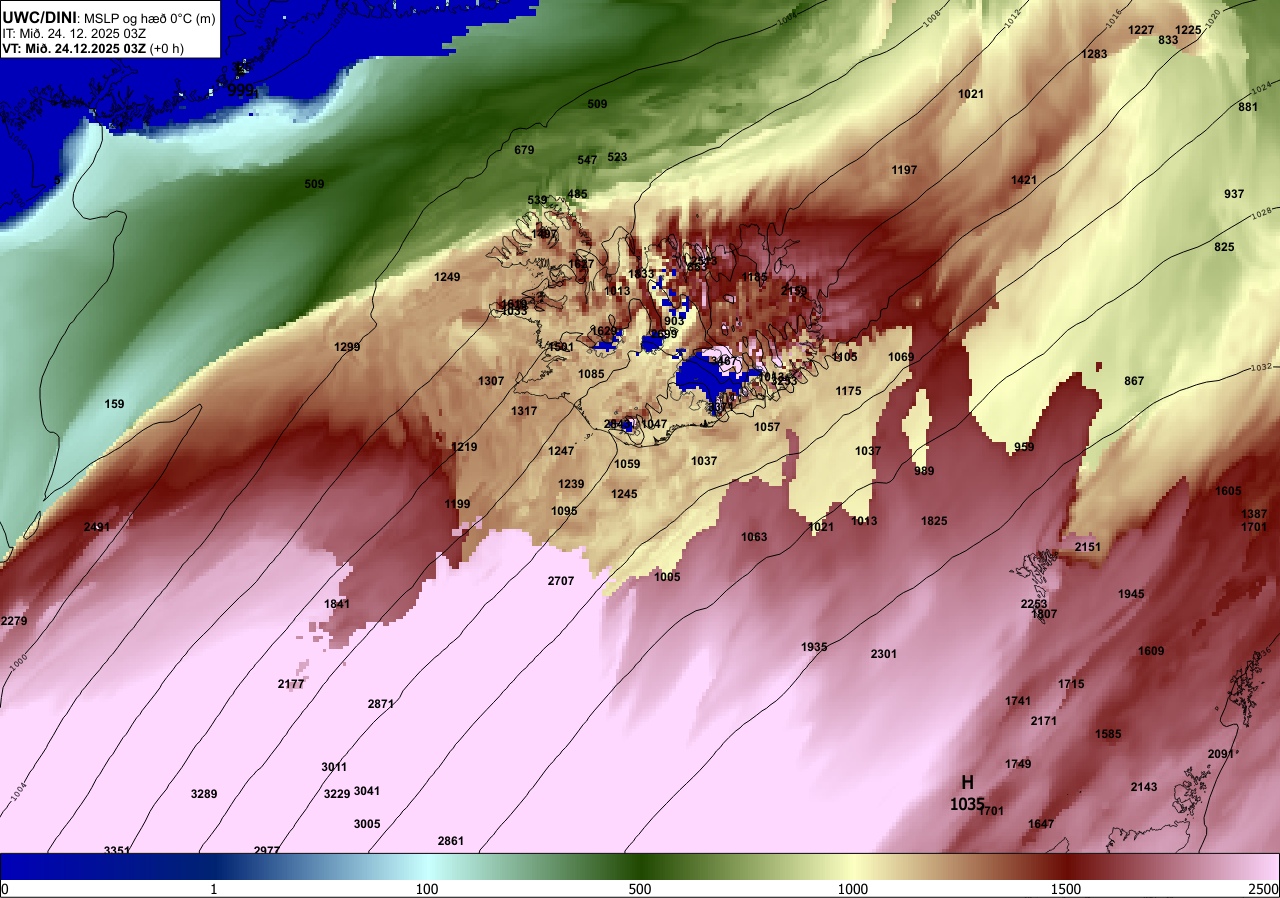Screen dimensions: 1280x898
Task: Select the value 959 on the map
Action: coord(1024,447)
